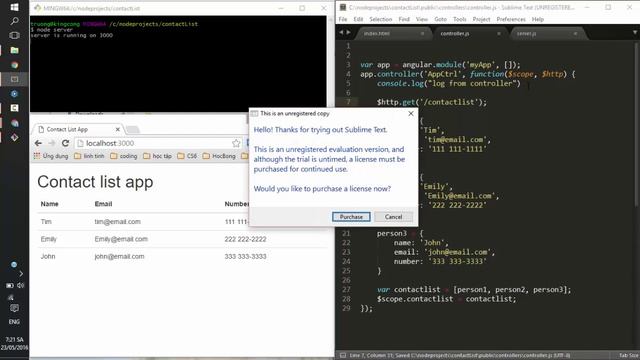Open Sublime Text Goto menu

point(440,19)
